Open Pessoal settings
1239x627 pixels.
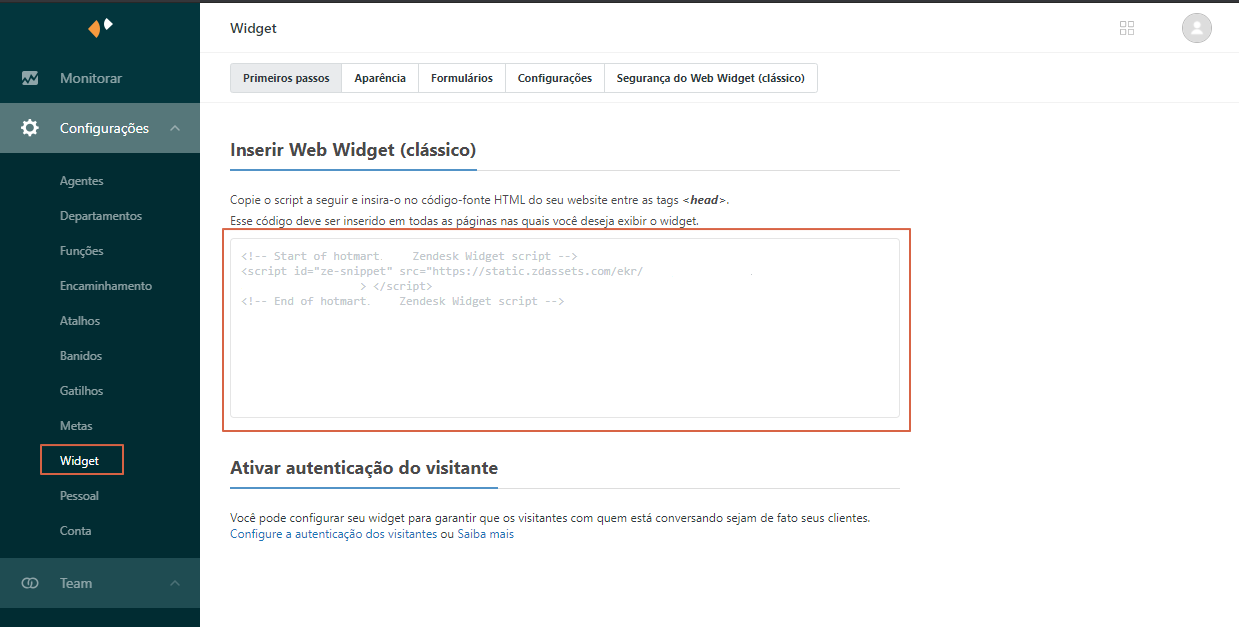(80, 496)
